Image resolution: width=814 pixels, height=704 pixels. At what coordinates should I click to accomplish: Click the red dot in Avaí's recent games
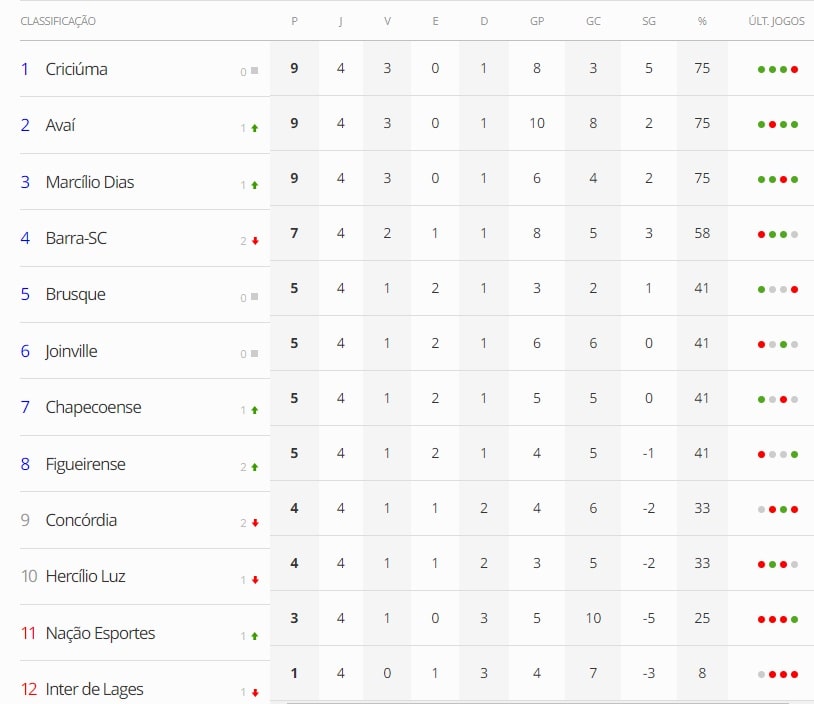pos(772,124)
